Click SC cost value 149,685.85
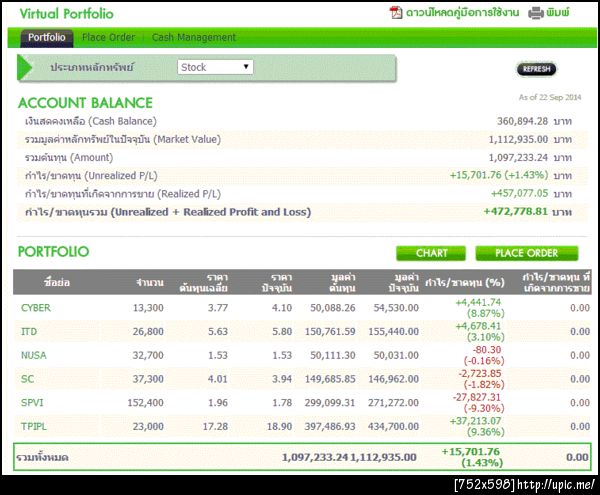Screen dimensions: 600x495 click(x=330, y=379)
